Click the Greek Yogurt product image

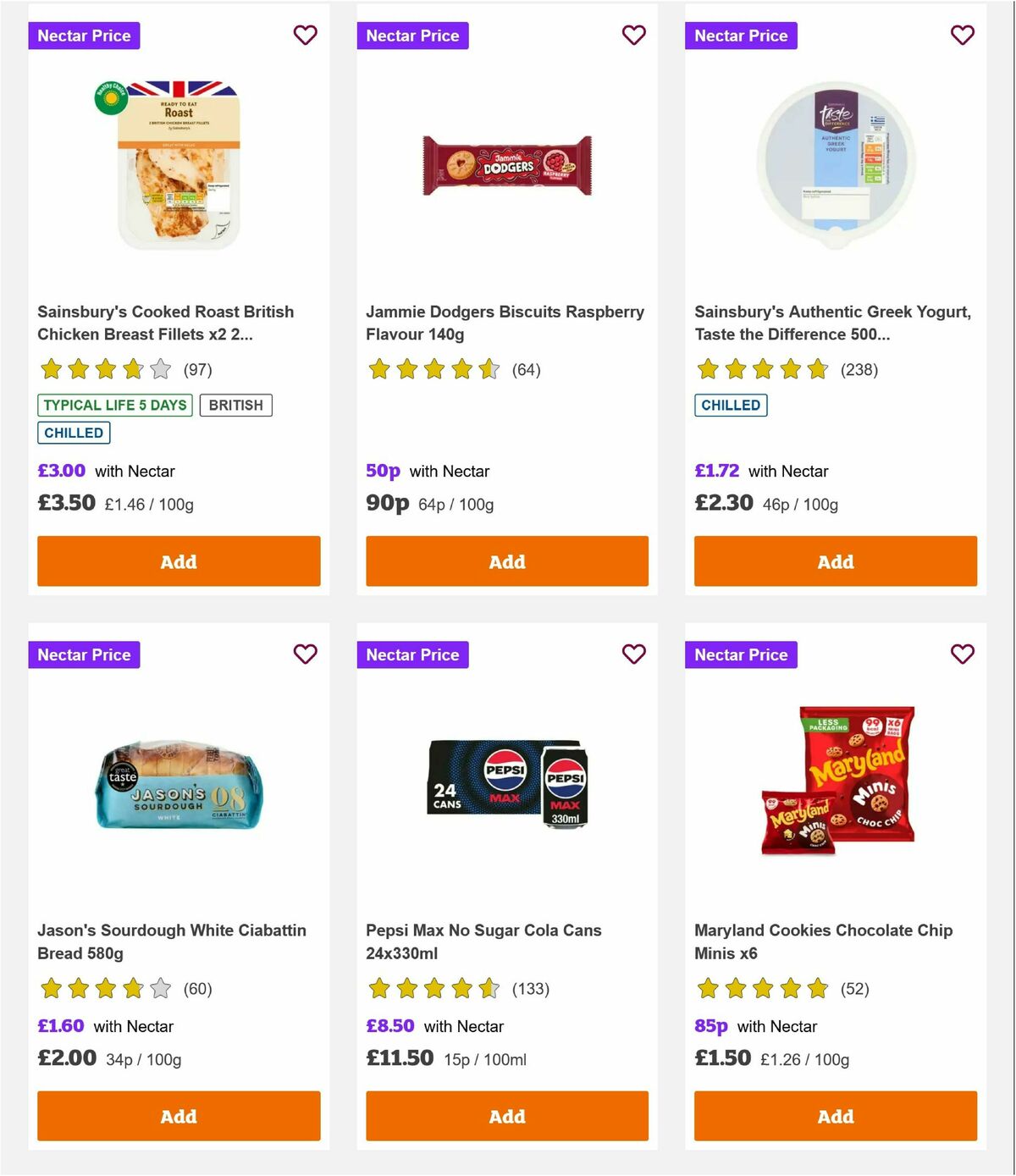(836, 163)
